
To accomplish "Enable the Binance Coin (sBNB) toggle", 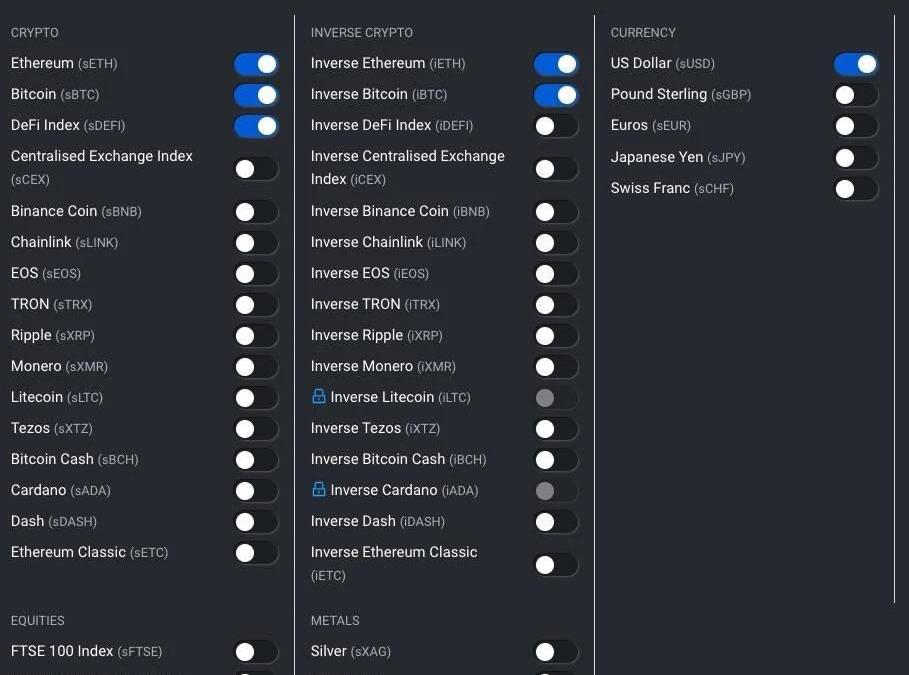I will (256, 212).
